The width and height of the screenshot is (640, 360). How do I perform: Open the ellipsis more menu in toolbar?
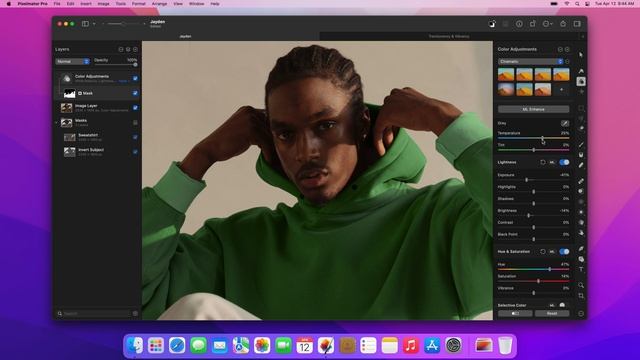[x=548, y=24]
